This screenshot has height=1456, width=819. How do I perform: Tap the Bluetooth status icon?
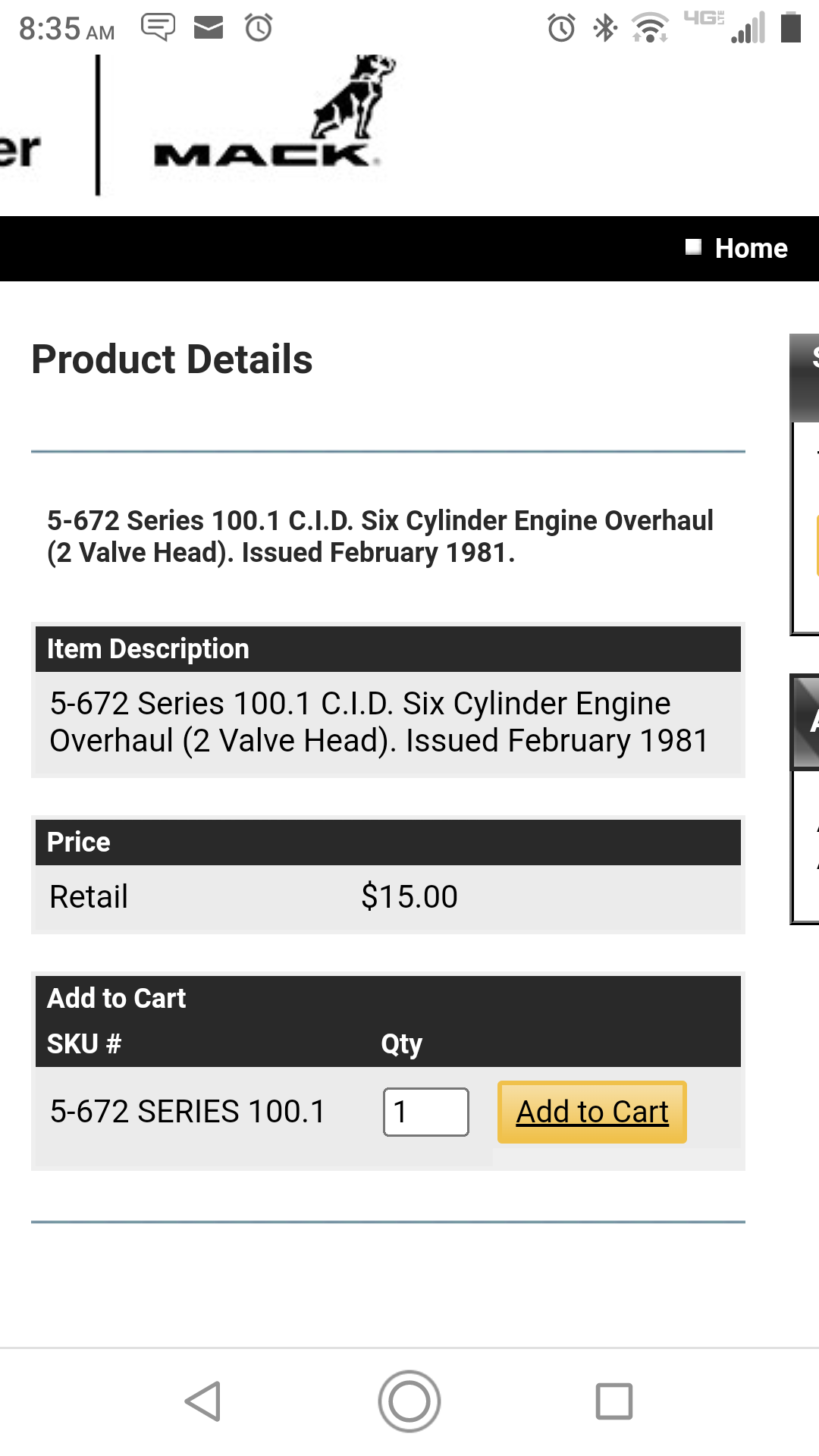[605, 28]
